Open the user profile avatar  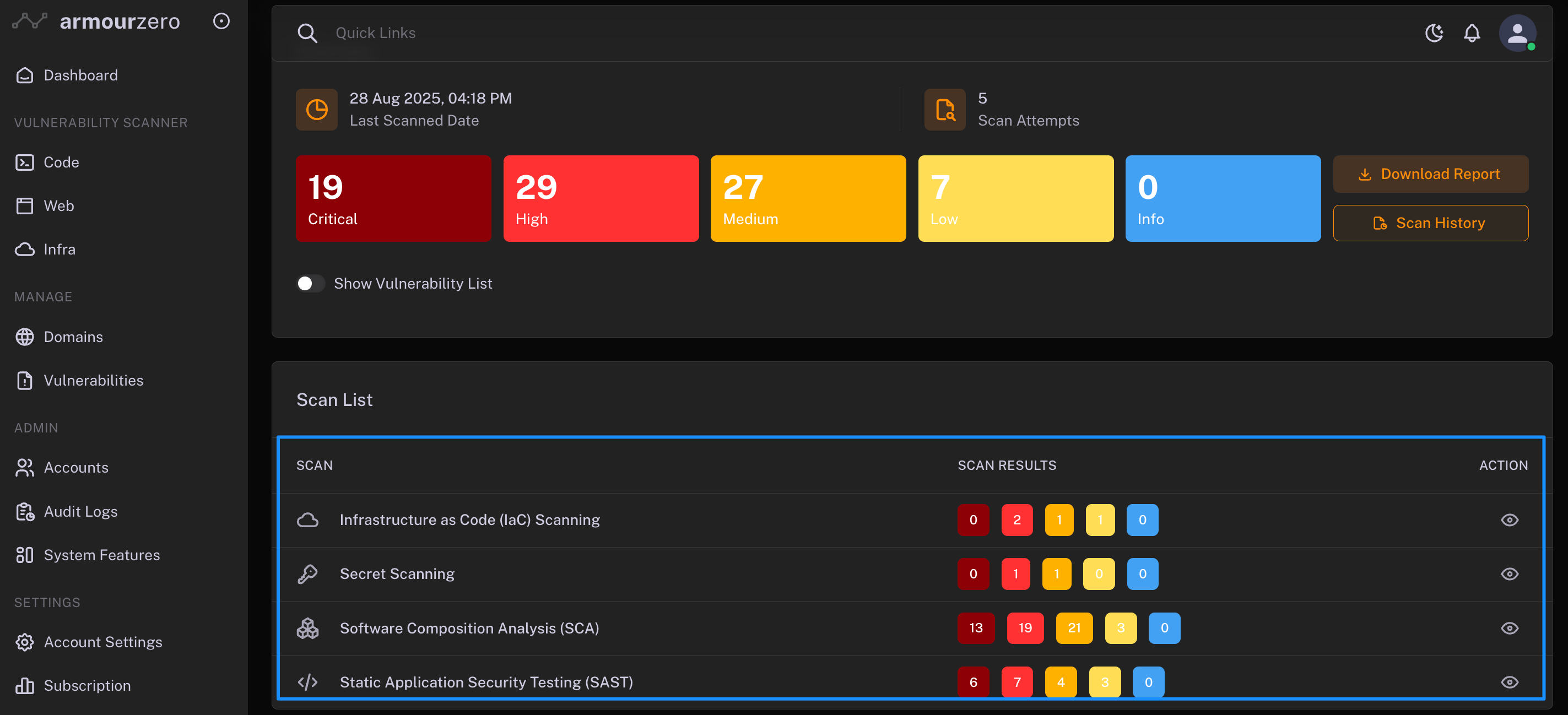click(1516, 33)
